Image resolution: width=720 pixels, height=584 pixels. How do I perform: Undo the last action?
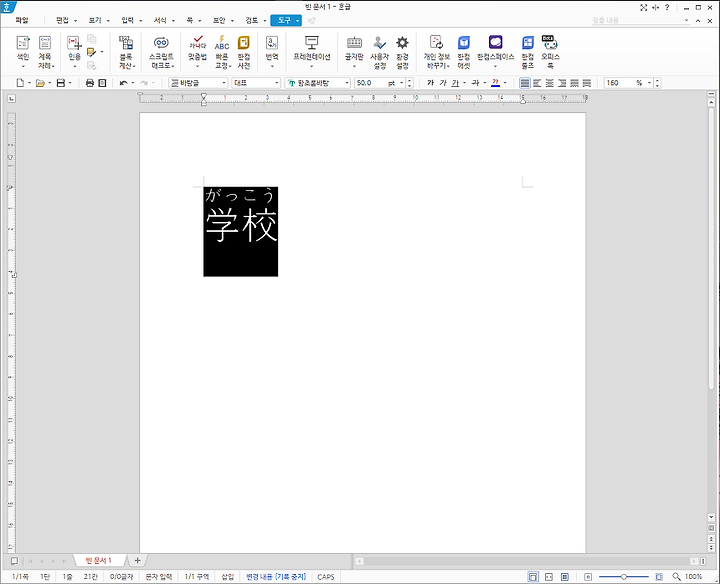[123, 83]
